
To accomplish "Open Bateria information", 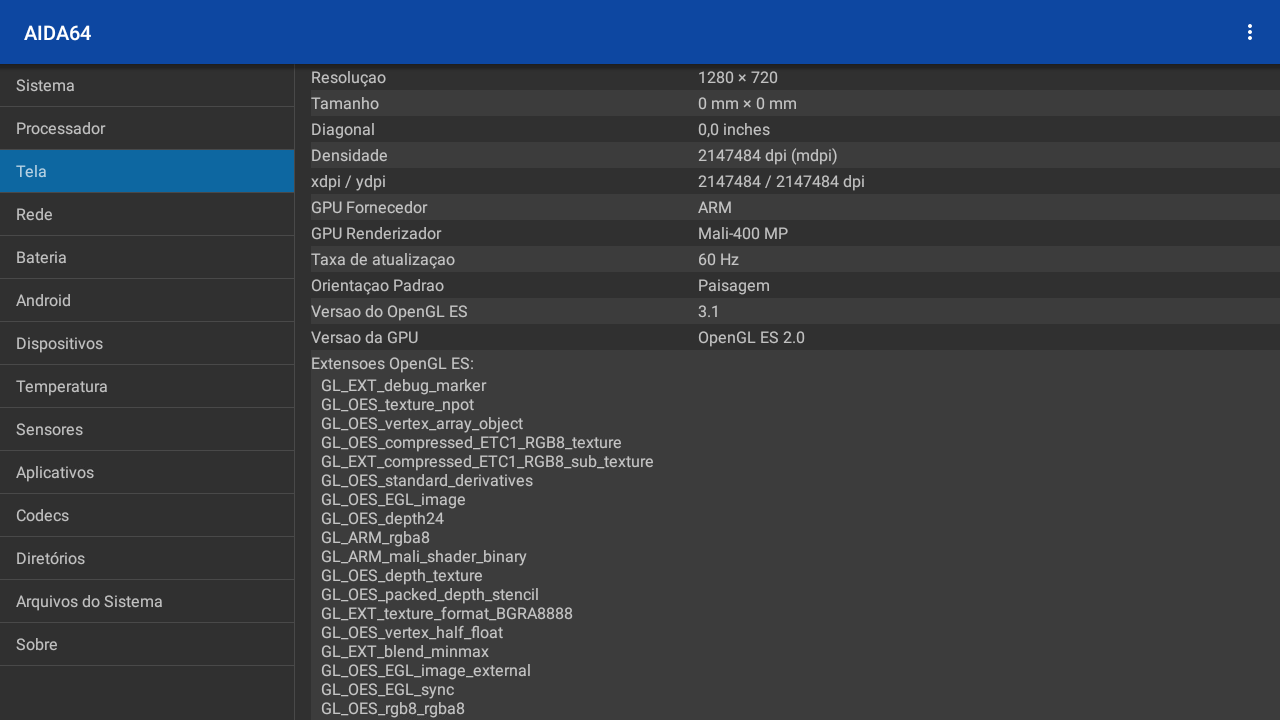I will coord(147,258).
